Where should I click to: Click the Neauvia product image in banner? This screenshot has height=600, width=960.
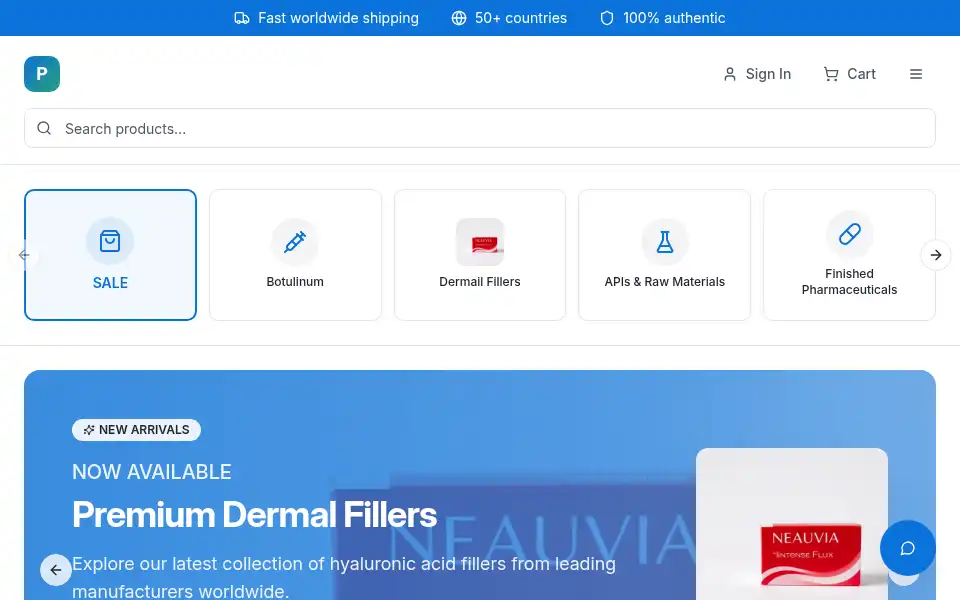792,524
